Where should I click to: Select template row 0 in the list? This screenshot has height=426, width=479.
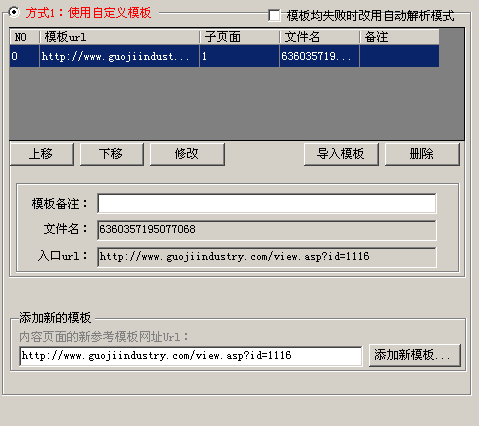tap(224, 56)
